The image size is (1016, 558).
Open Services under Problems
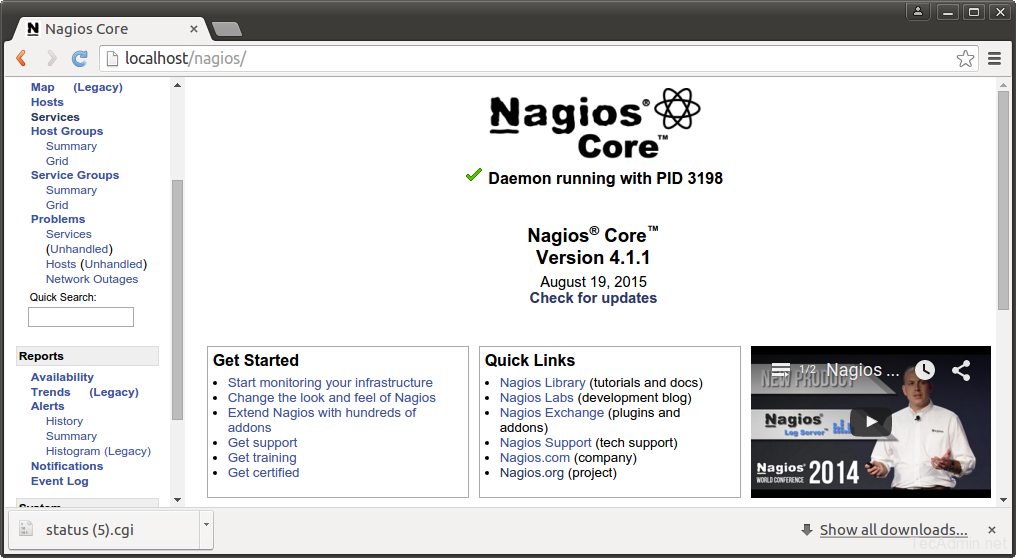[x=69, y=234]
